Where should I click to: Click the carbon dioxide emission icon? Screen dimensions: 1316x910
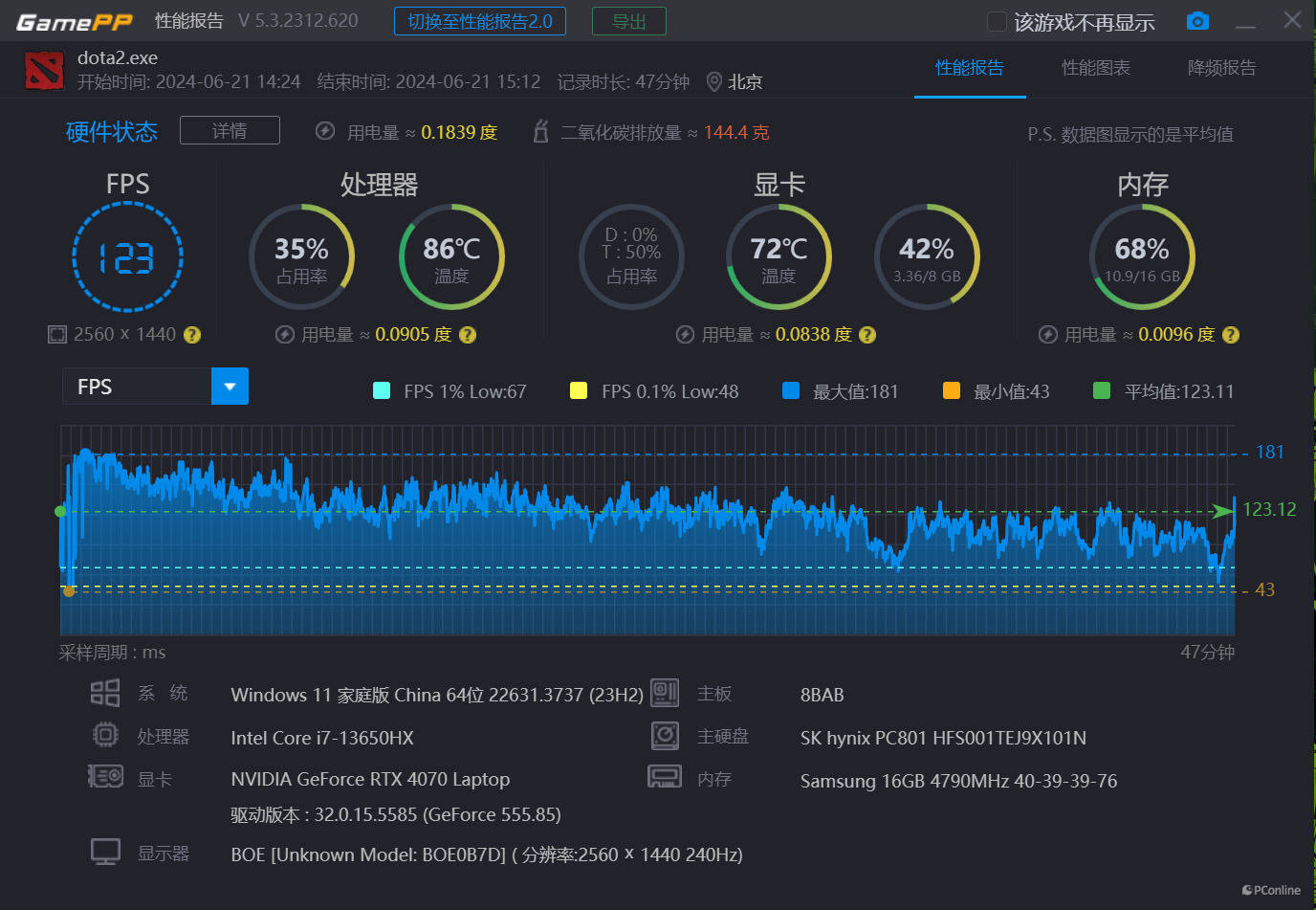(540, 132)
